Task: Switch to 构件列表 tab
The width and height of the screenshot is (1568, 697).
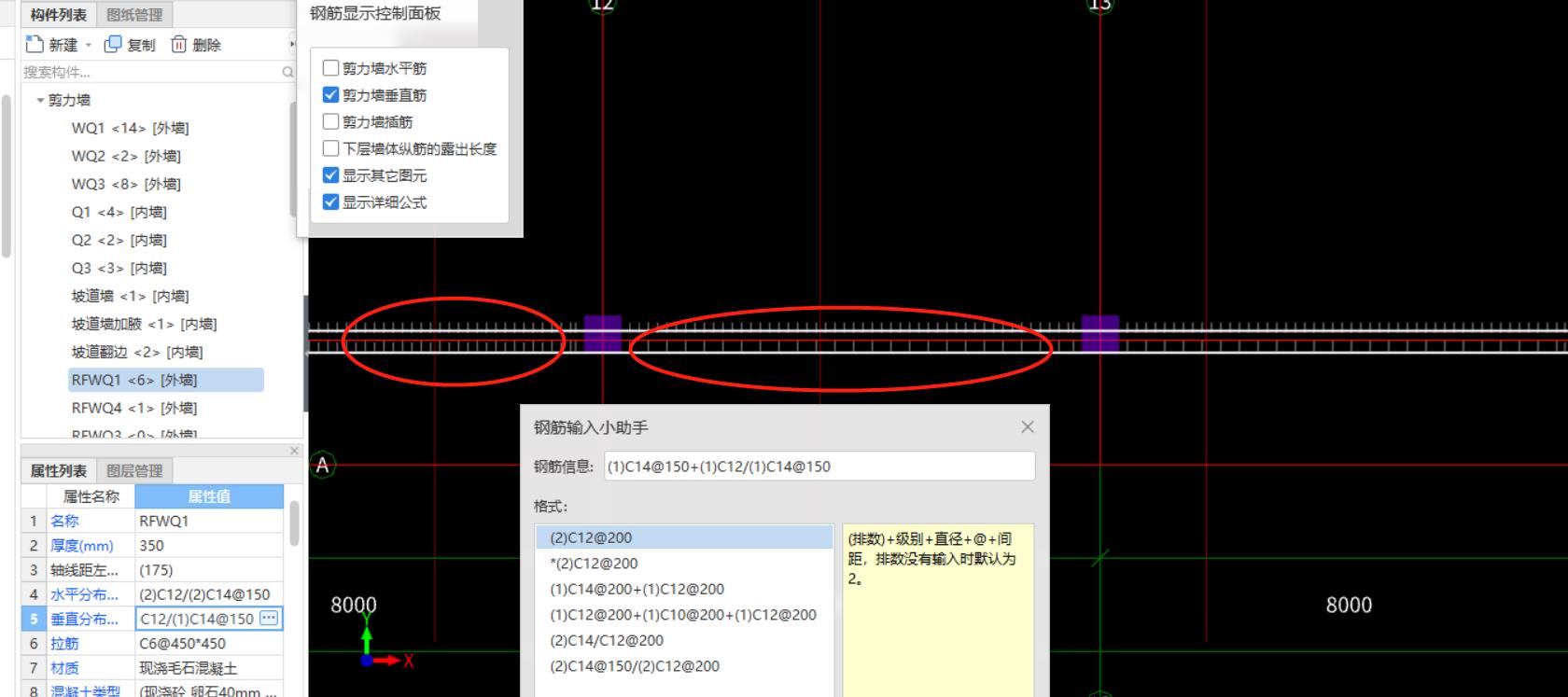Action: coord(58,14)
